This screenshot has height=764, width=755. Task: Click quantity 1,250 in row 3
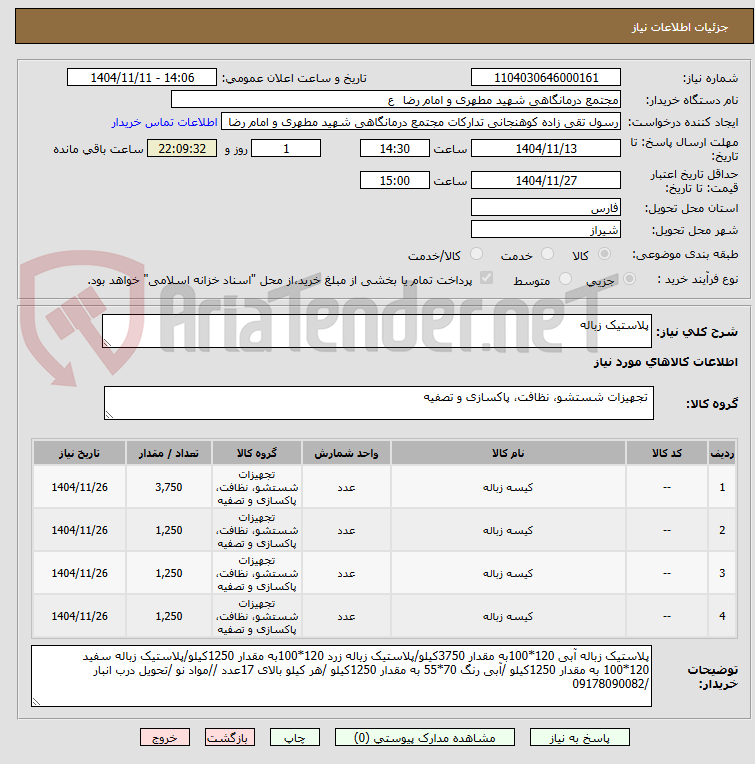(x=169, y=573)
